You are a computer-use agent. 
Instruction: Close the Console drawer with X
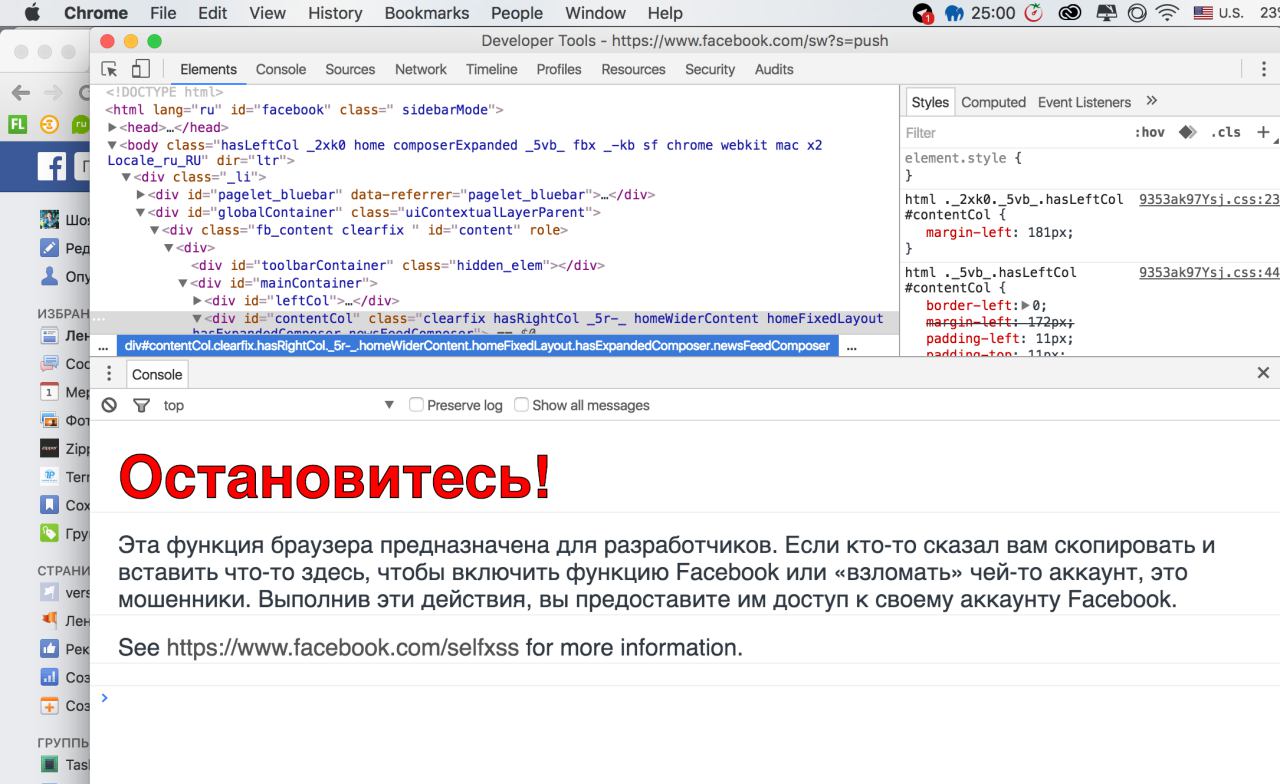pyautogui.click(x=1262, y=373)
